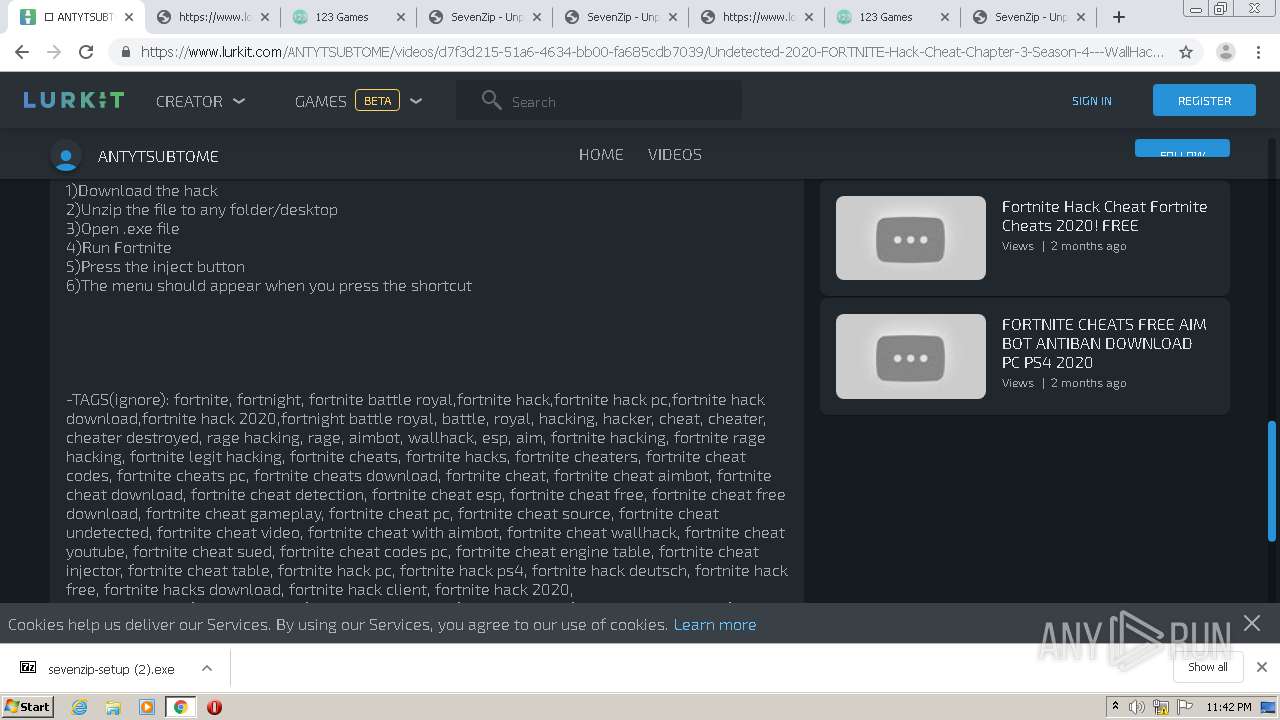Close the first 123 Games tab

pos(401,17)
